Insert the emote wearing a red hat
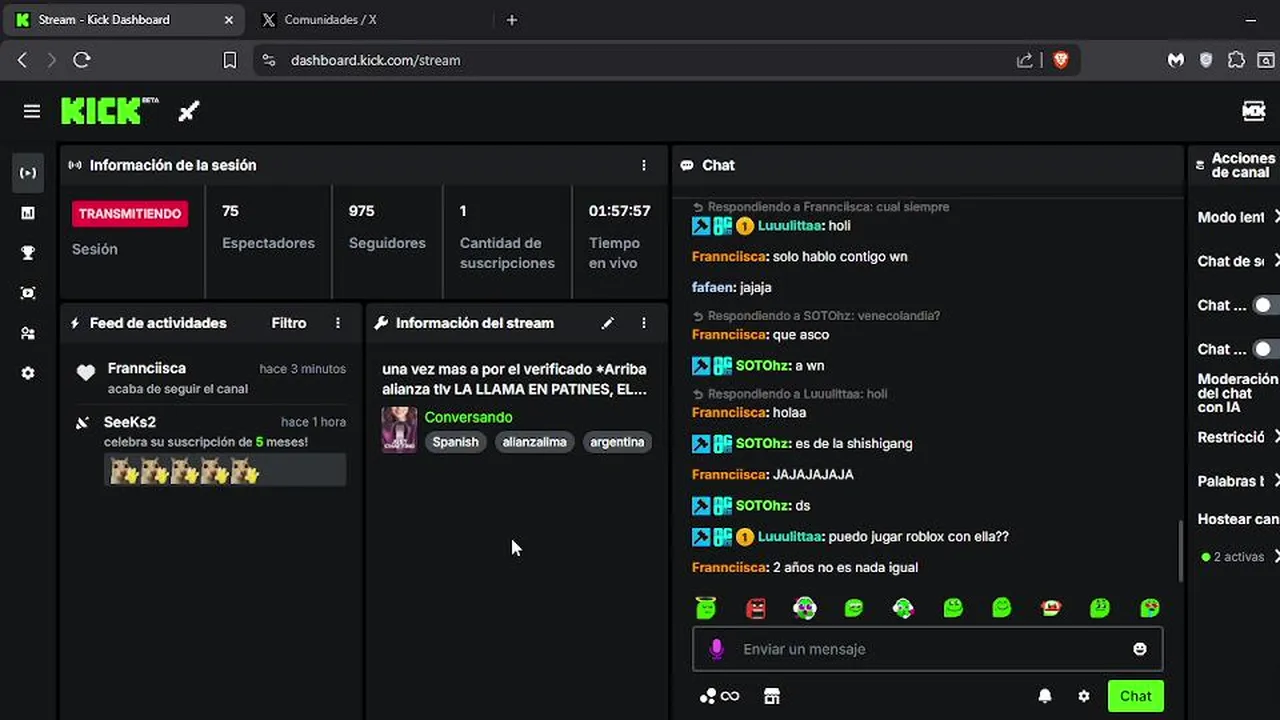The height and width of the screenshot is (720, 1280). (x=1051, y=607)
